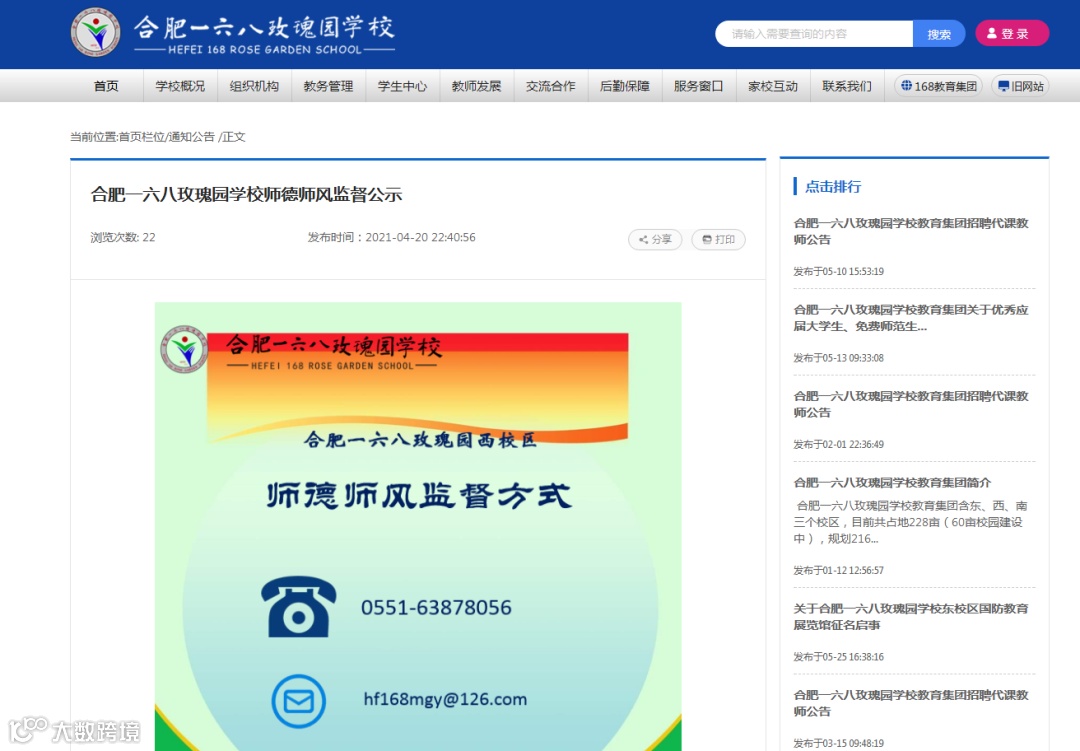This screenshot has width=1080, height=751.
Task: Open the 教师发展 menu item
Action: (x=477, y=86)
